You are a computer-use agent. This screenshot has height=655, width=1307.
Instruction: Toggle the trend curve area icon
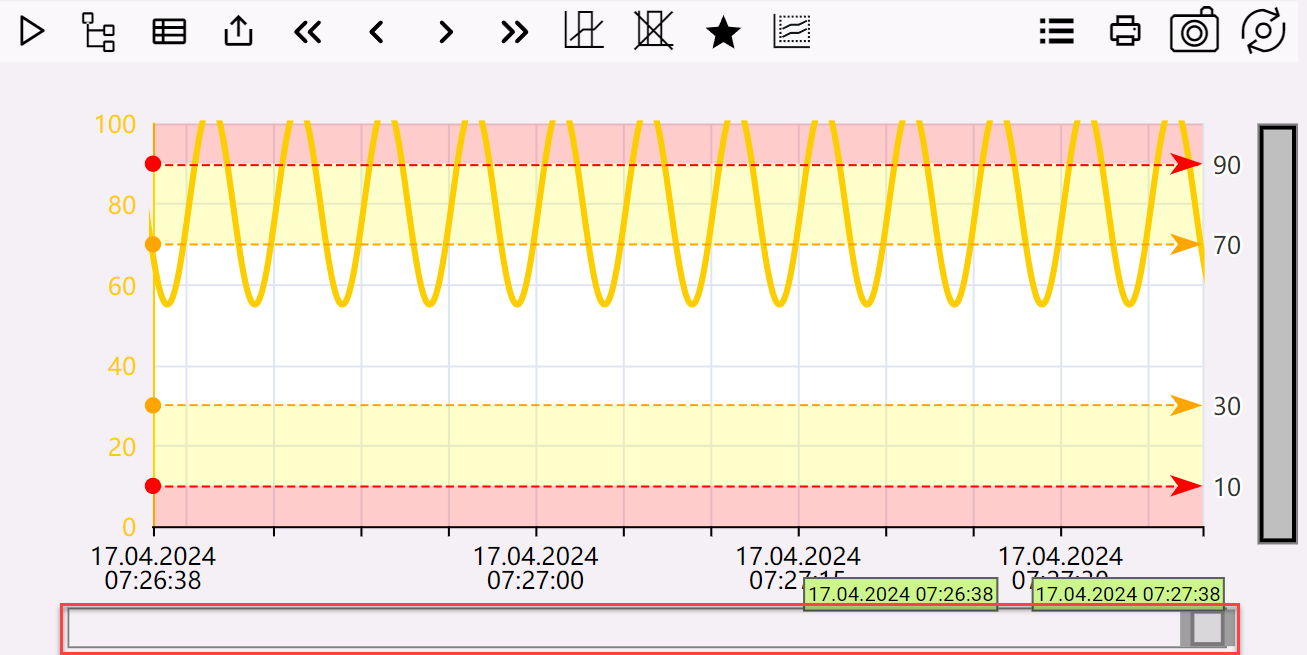click(x=792, y=31)
